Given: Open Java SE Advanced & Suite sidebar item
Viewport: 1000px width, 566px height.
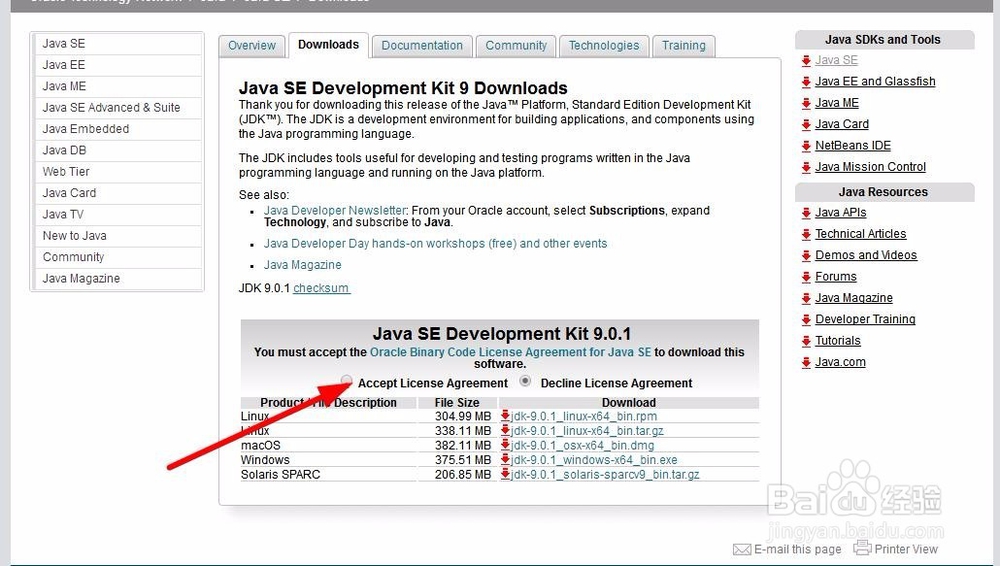Looking at the screenshot, I should point(118,108).
